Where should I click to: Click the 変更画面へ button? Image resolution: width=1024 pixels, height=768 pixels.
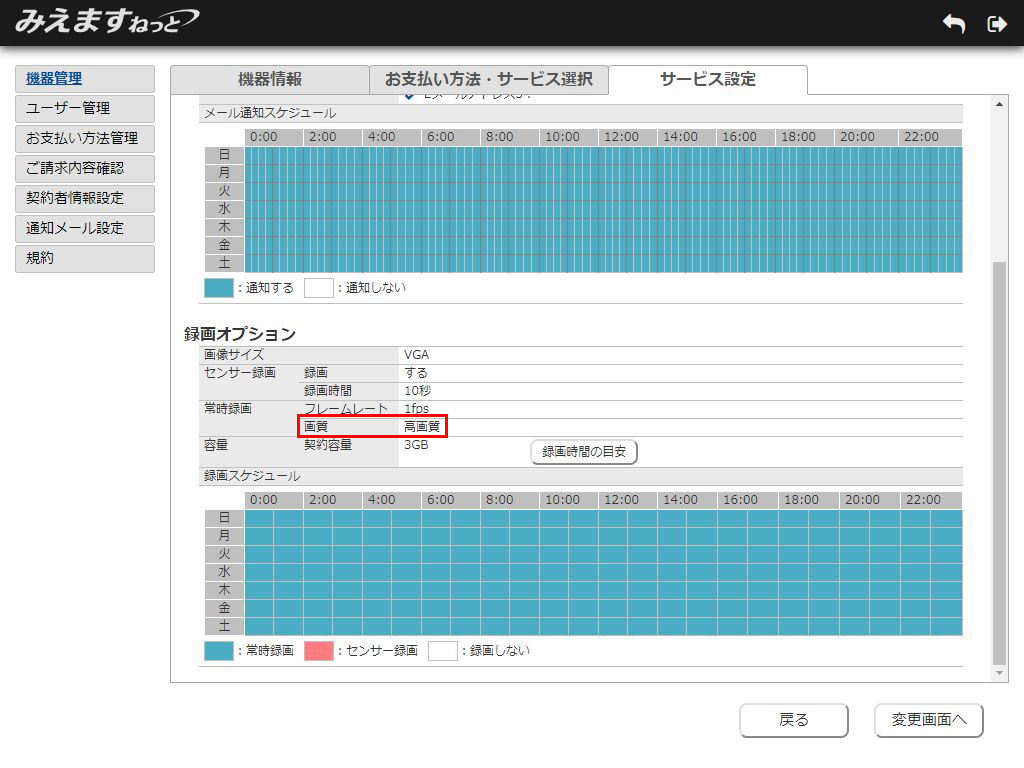click(x=928, y=720)
